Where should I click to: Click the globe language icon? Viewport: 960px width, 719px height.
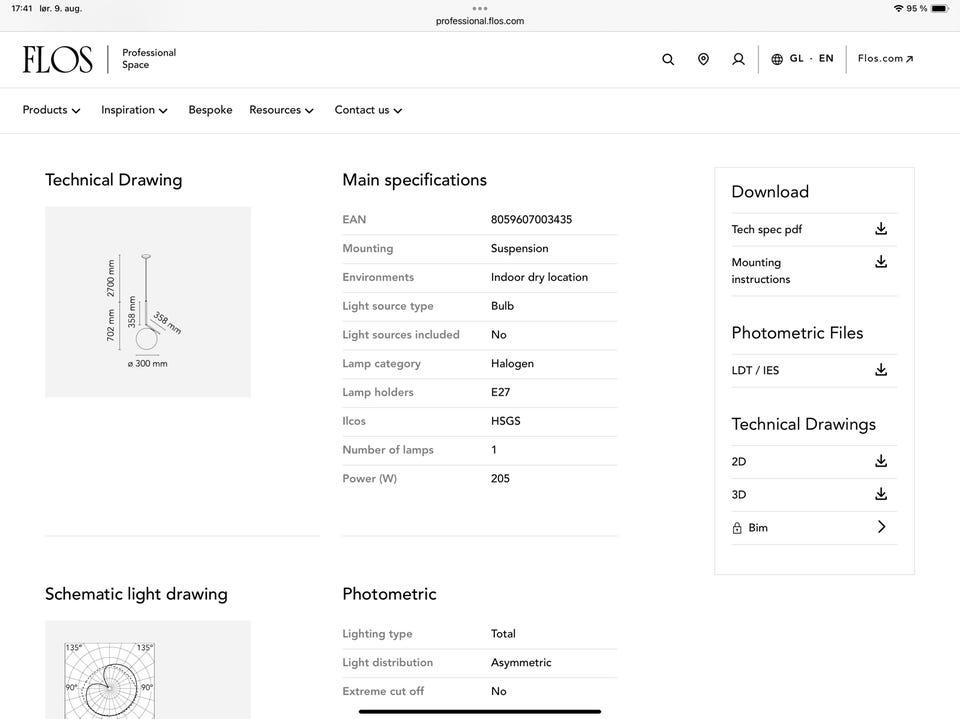pos(777,59)
